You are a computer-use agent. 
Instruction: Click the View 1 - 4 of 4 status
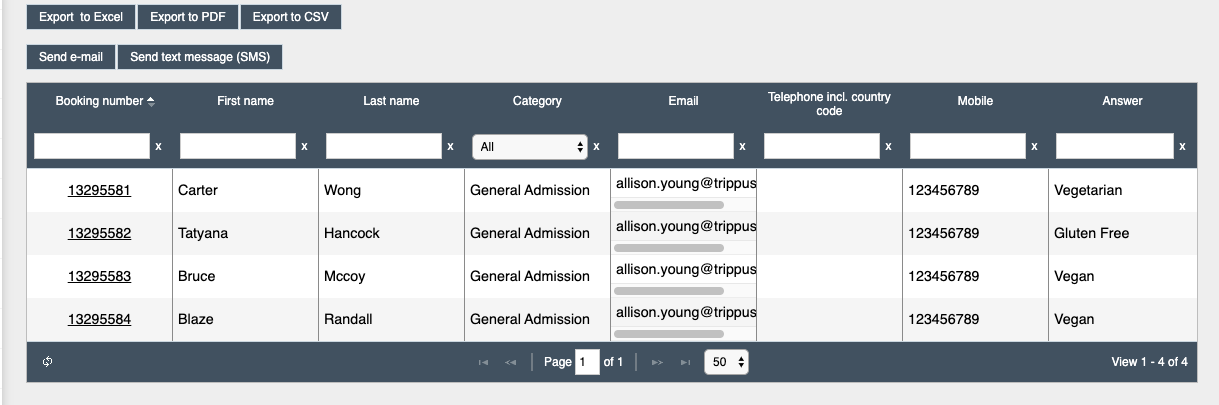[x=1149, y=362]
